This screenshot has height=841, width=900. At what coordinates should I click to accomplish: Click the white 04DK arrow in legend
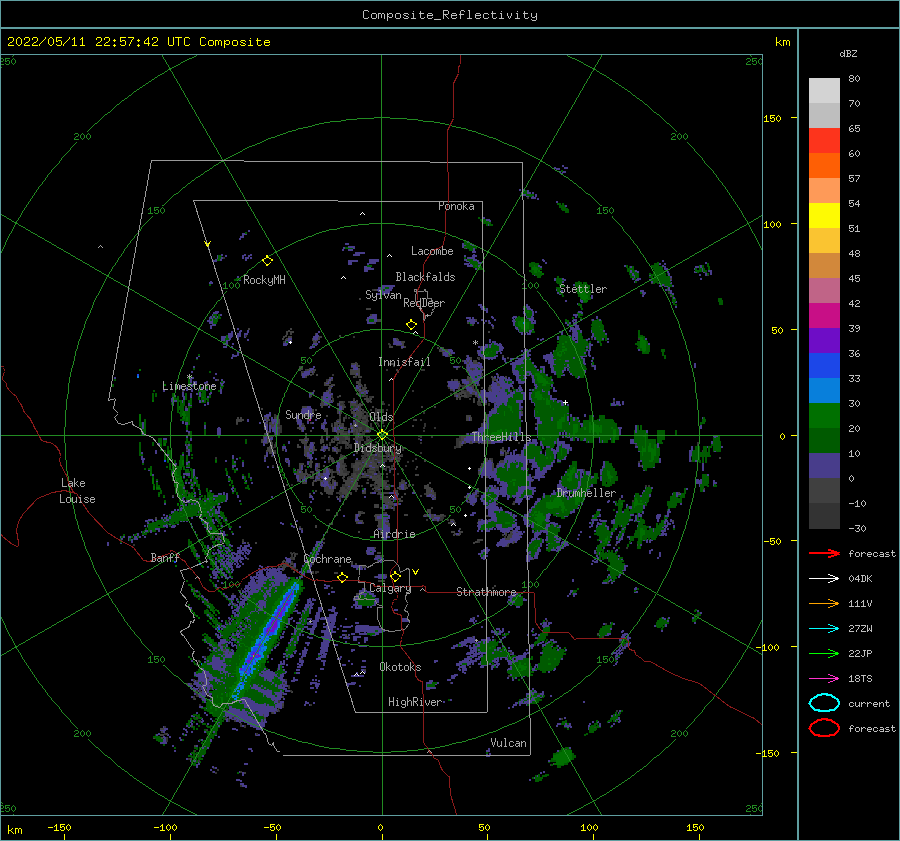[x=824, y=579]
